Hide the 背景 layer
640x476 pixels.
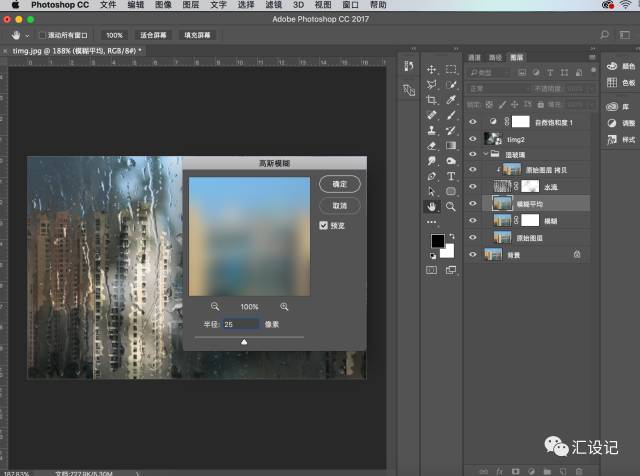click(x=473, y=255)
